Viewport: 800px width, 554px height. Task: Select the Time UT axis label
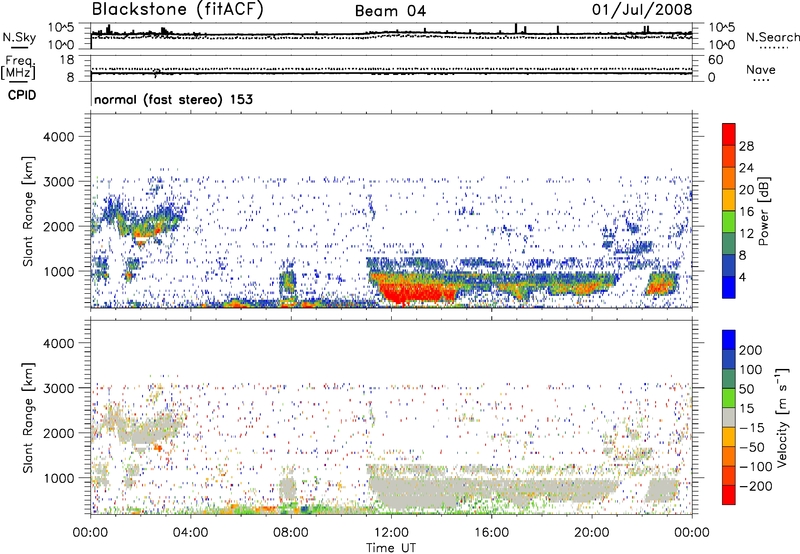click(391, 548)
